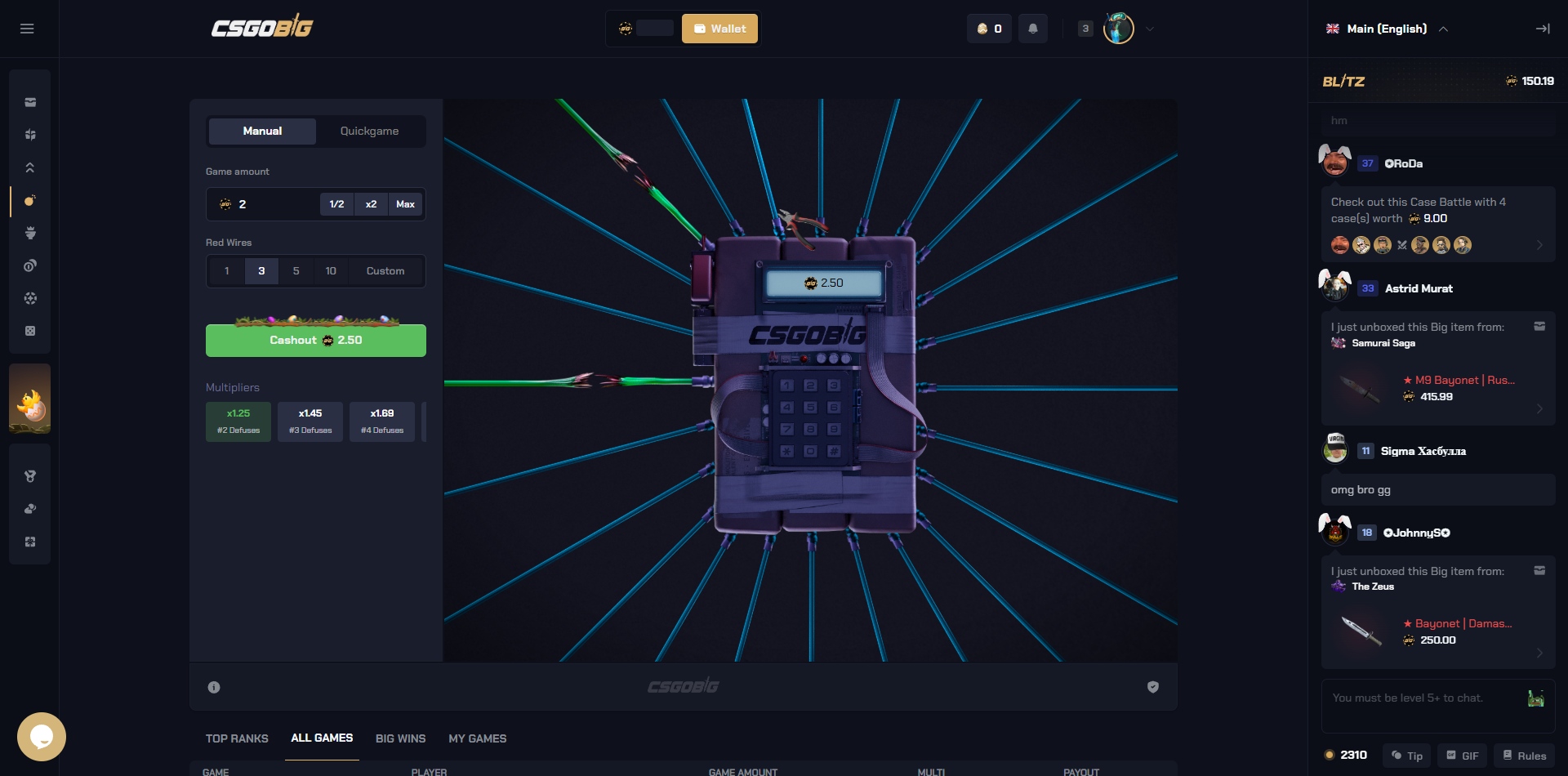Click the x1.69 #4 Defuses multiplier
This screenshot has height=776, width=1568.
click(382, 421)
